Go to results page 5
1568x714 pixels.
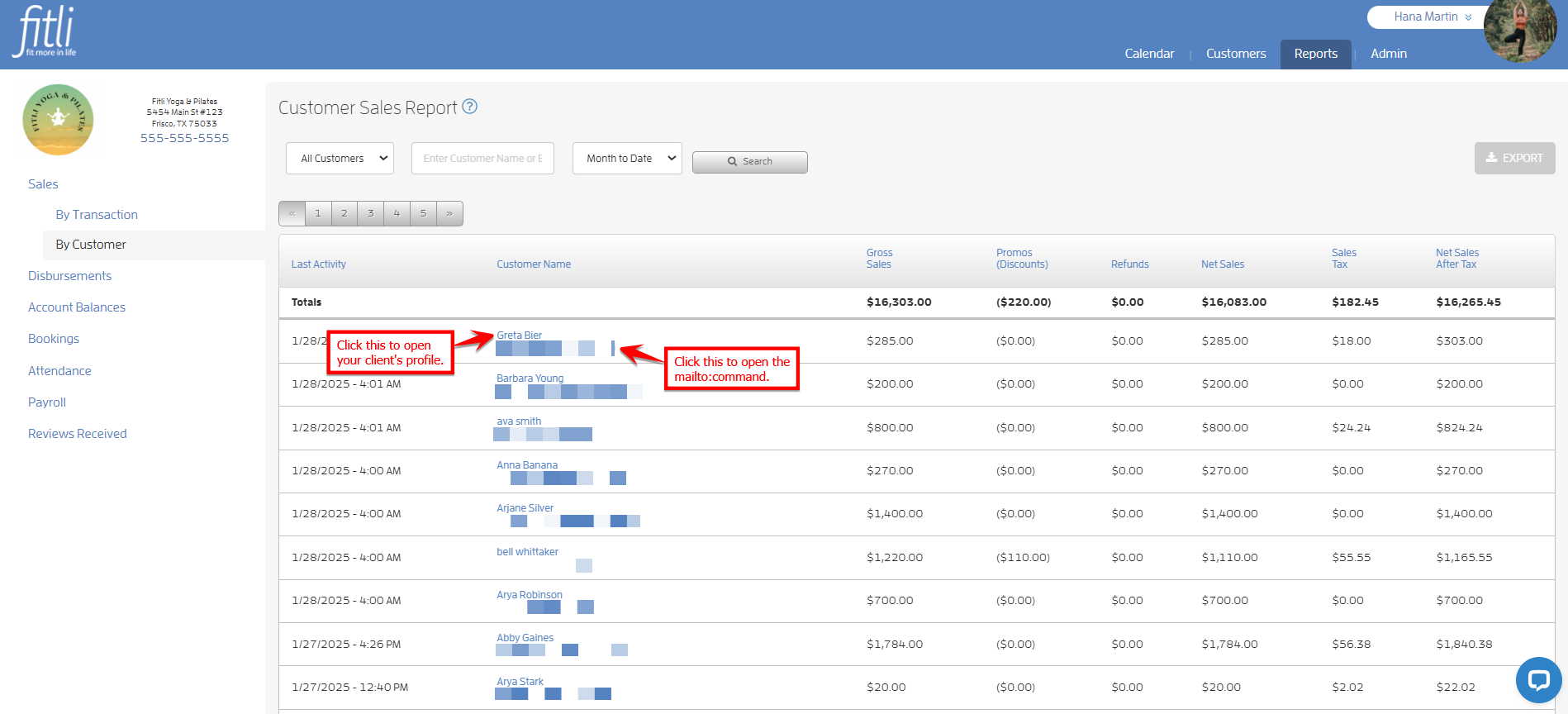[424, 213]
